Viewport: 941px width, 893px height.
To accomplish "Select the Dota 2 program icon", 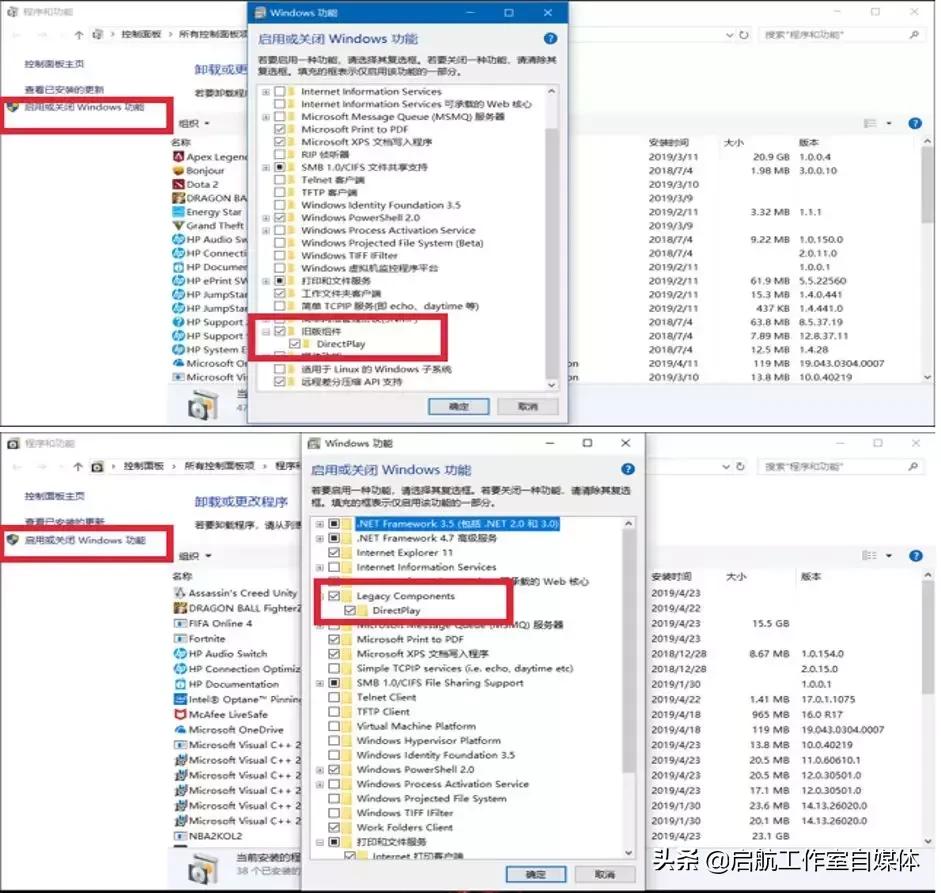I will pyautogui.click(x=178, y=184).
